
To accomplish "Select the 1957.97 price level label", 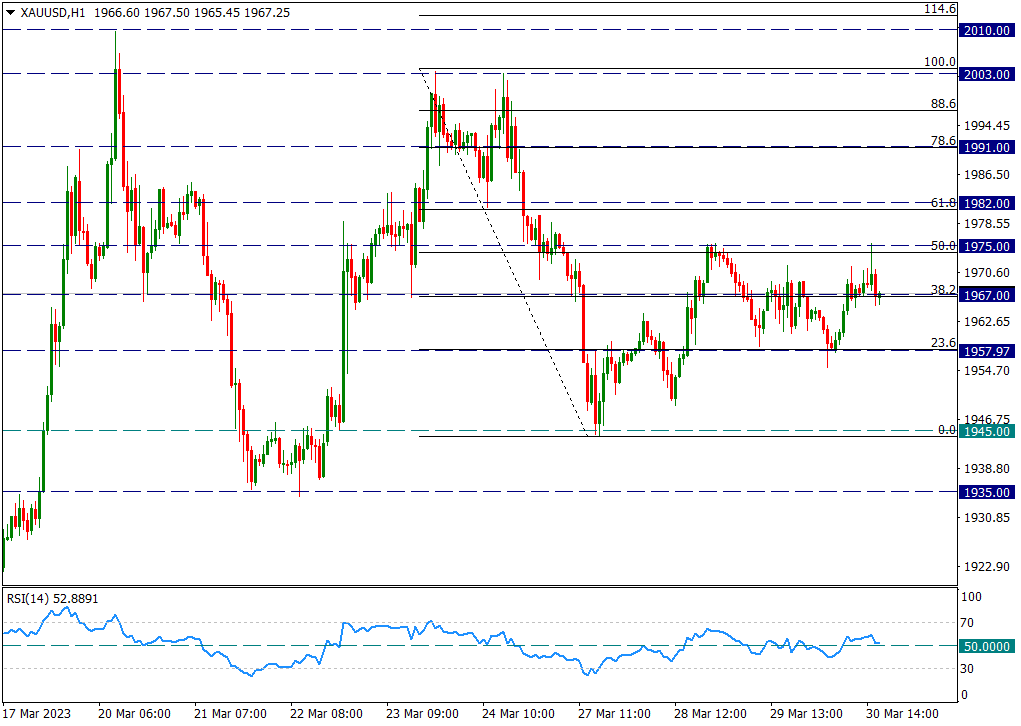I will coord(987,351).
